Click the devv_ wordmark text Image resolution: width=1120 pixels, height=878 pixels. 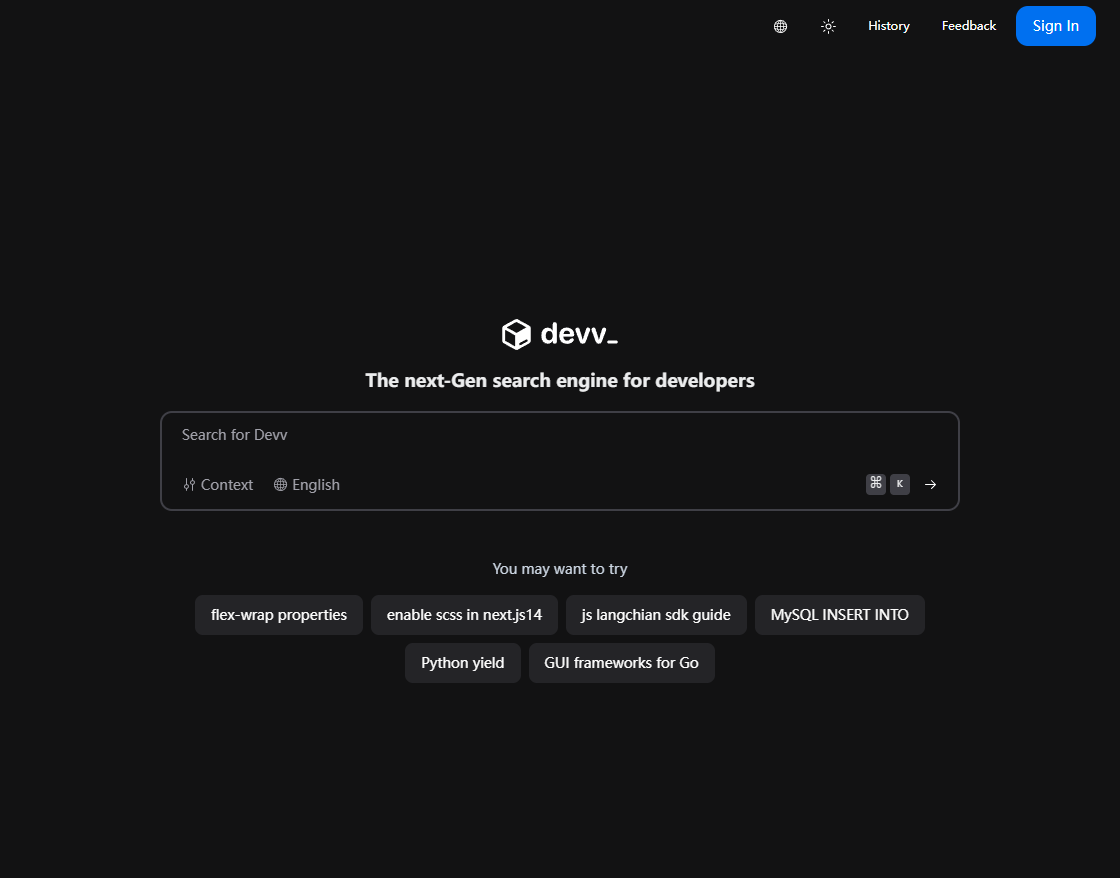pos(579,334)
